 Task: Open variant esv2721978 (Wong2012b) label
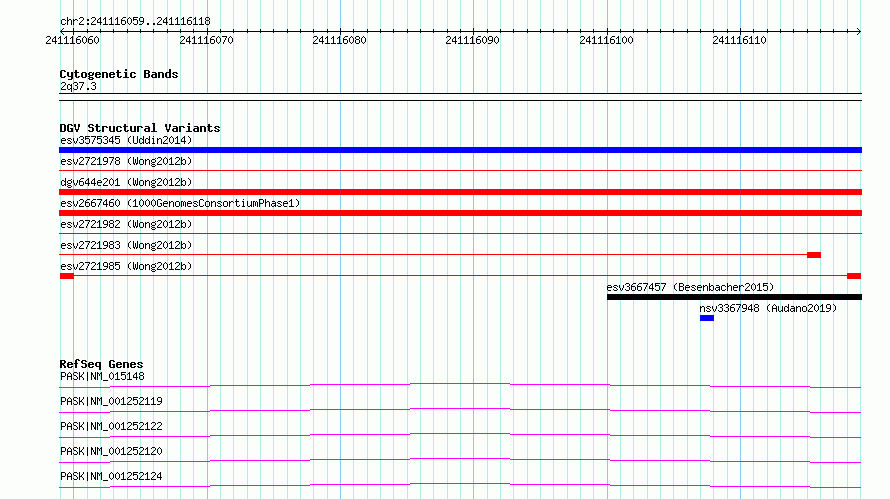126,161
